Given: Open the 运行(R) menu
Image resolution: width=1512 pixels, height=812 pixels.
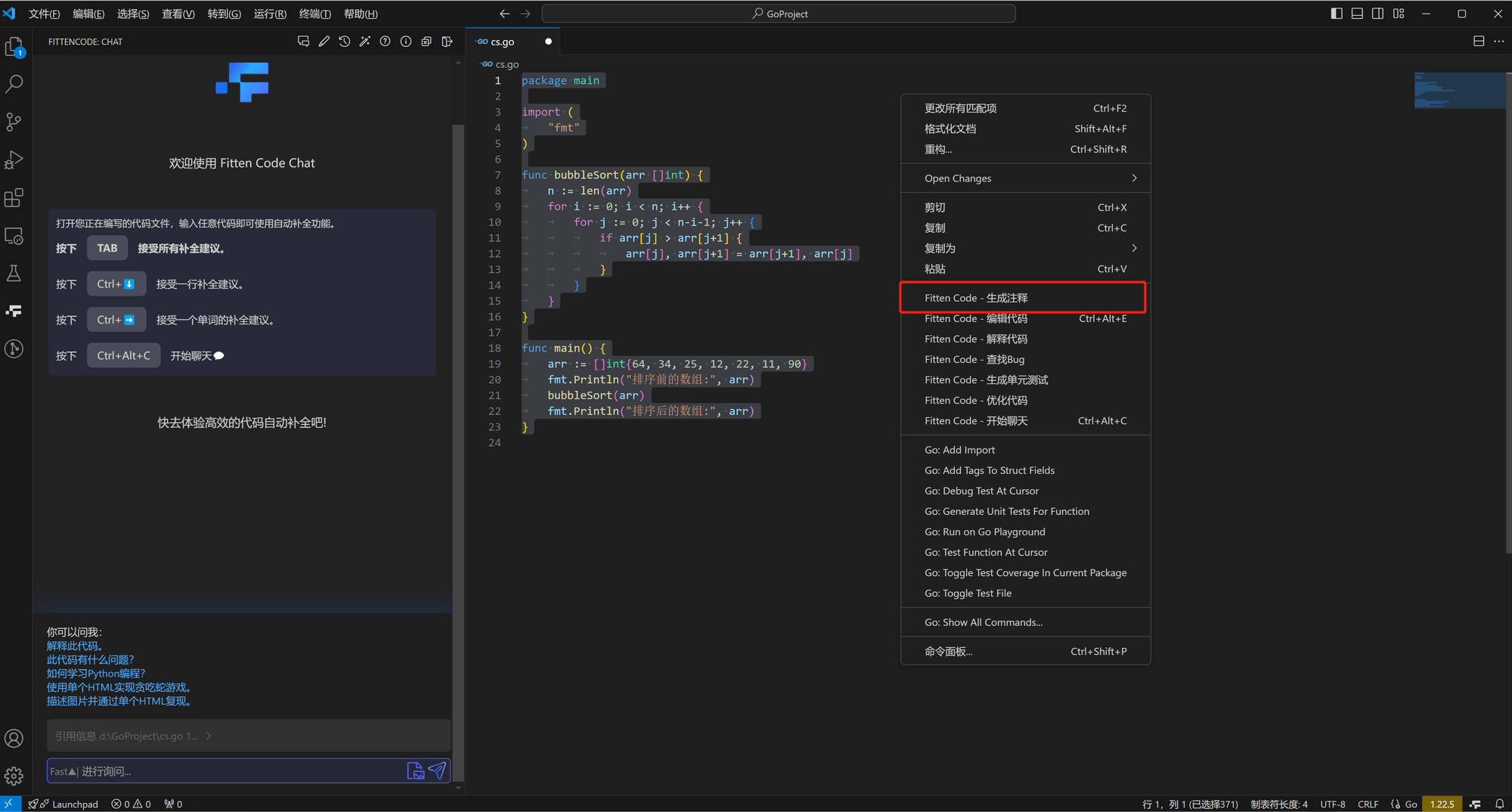Looking at the screenshot, I should pyautogui.click(x=270, y=14).
